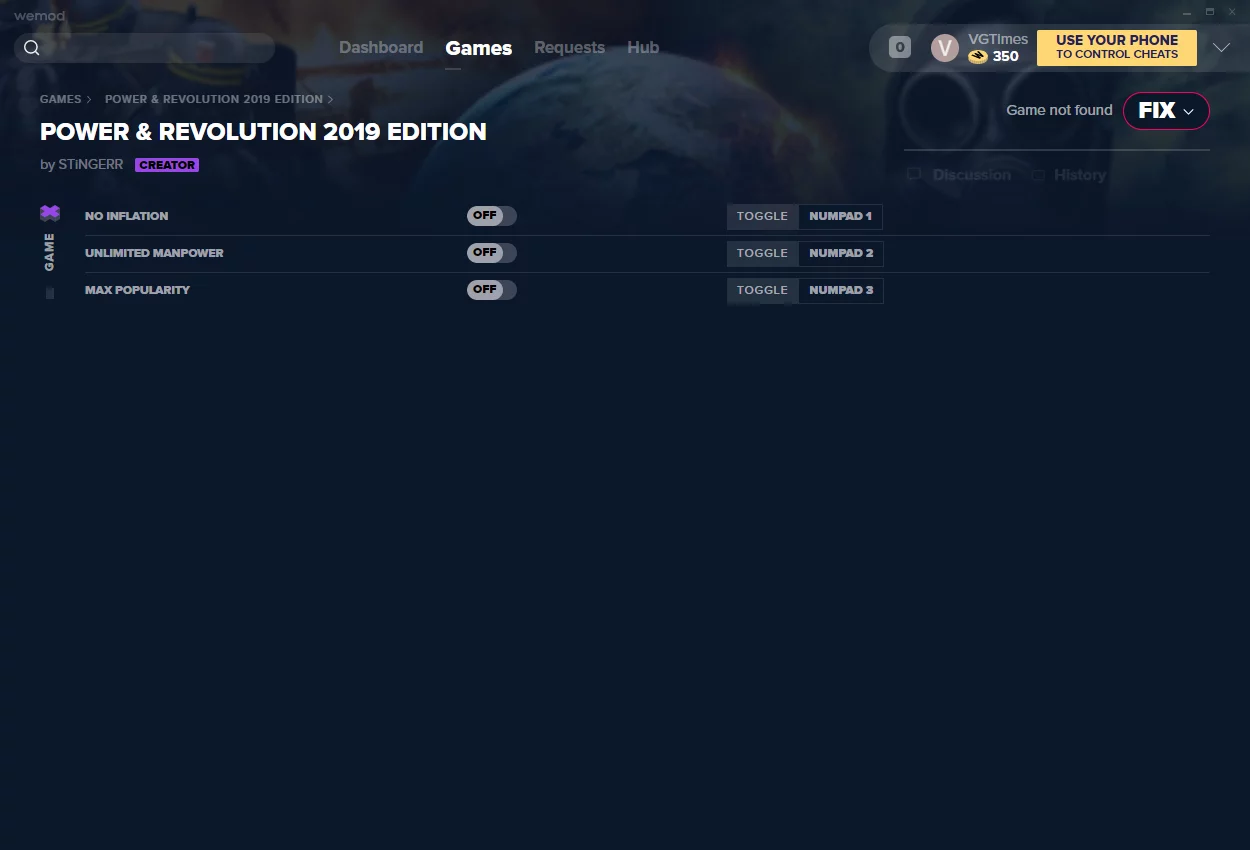This screenshot has width=1250, height=850.
Task: Enable the Unlimited Manpower switch
Action: click(492, 253)
